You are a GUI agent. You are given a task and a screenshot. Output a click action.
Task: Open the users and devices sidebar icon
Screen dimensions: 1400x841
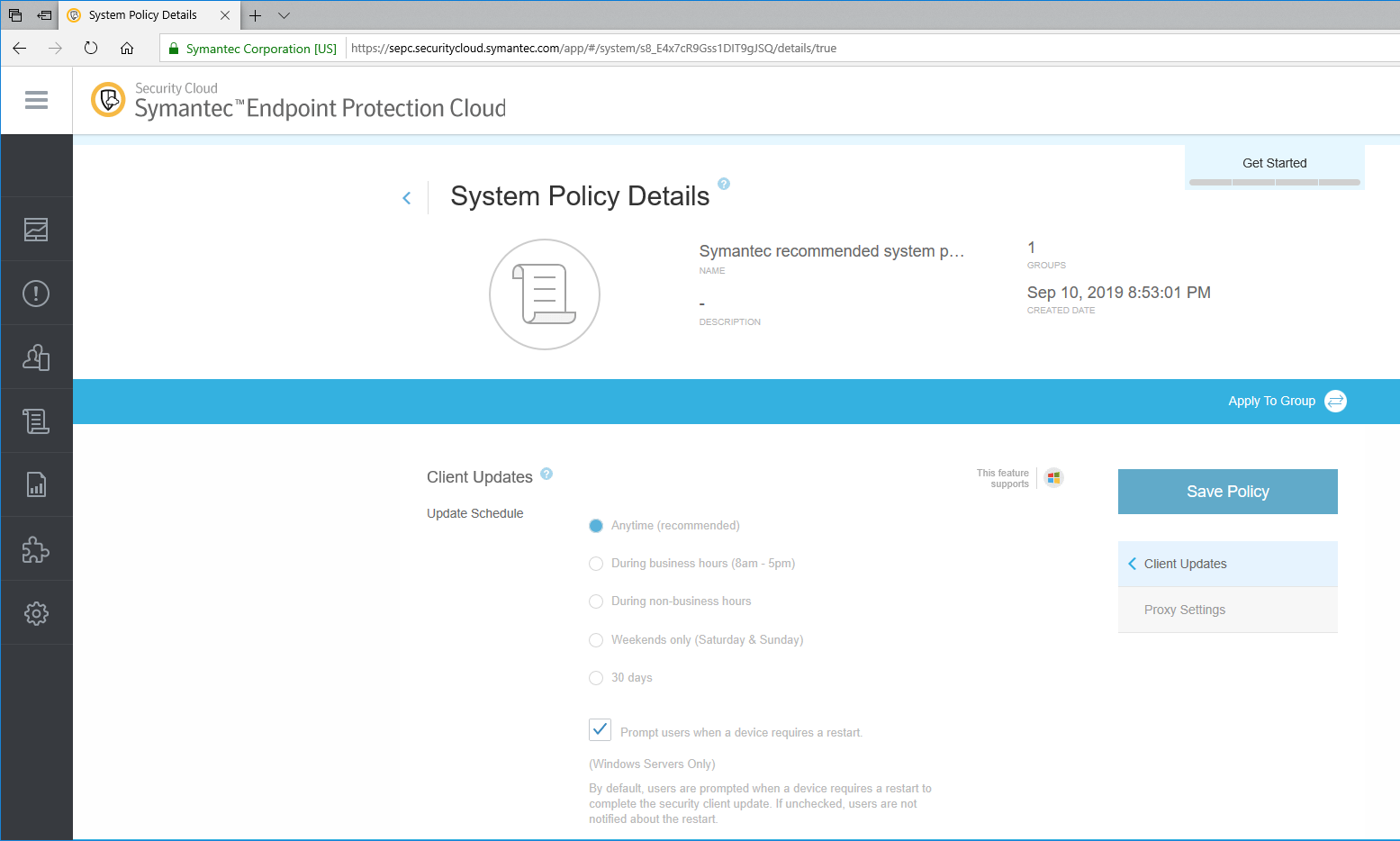point(36,357)
